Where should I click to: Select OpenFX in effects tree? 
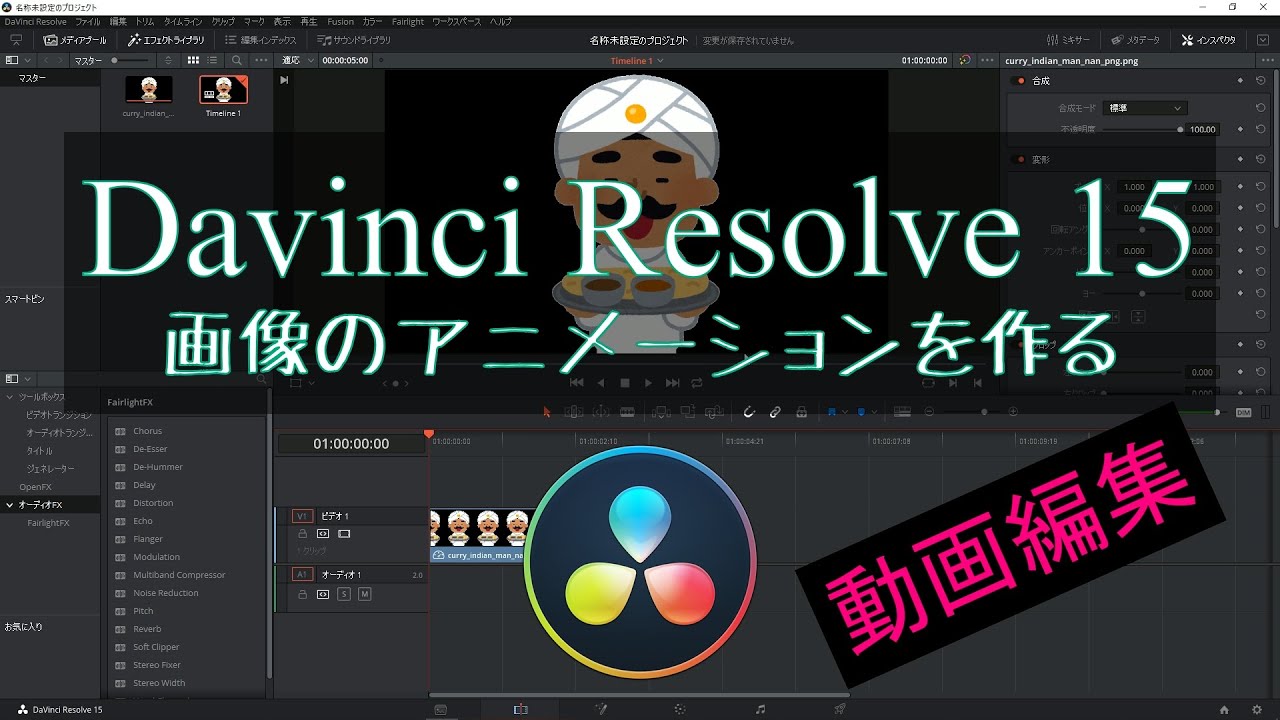pyautogui.click(x=35, y=487)
